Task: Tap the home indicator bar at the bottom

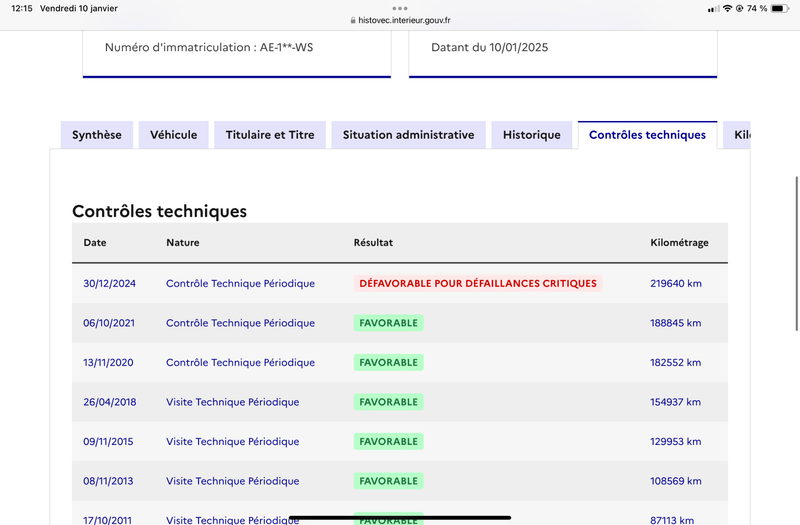Action: click(400, 517)
